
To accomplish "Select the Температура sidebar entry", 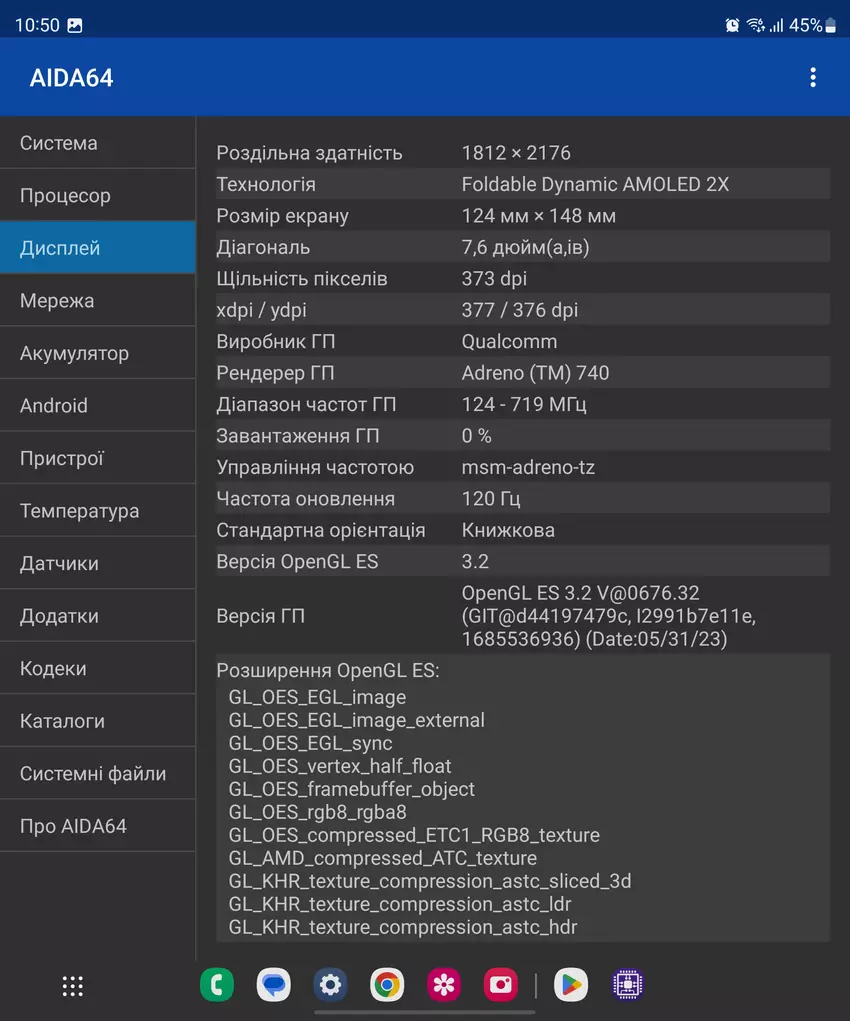I will [x=97, y=511].
